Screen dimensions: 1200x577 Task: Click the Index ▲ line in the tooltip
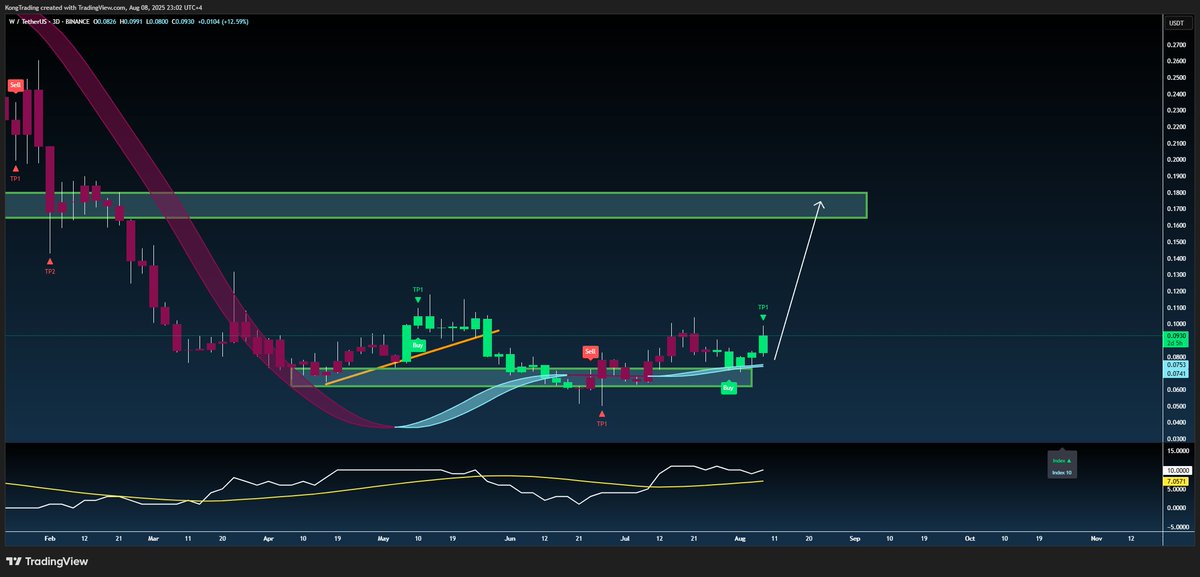[1060, 460]
